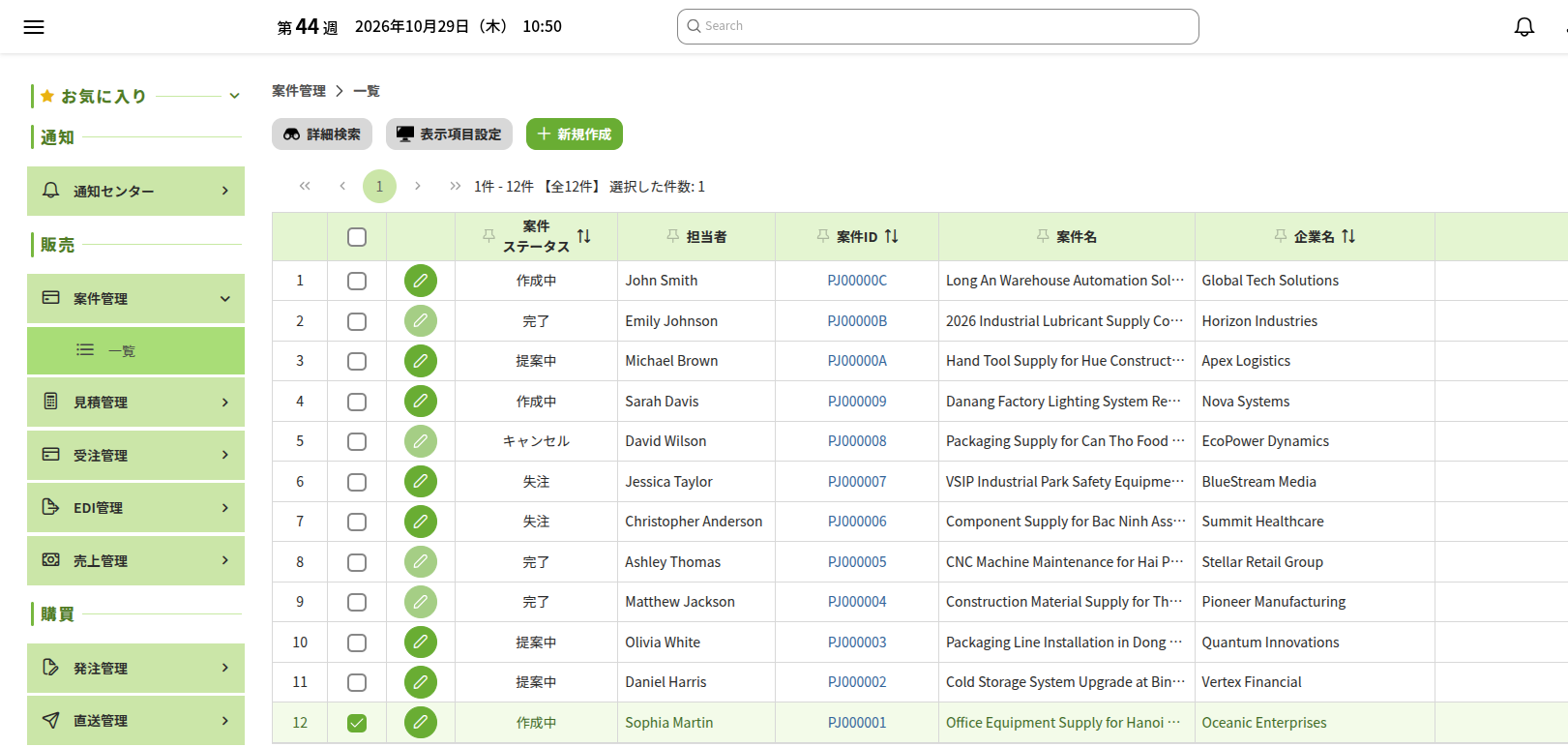Expand EDI管理 sidebar menu
Screen dimensions: 1568x747
[x=135, y=507]
